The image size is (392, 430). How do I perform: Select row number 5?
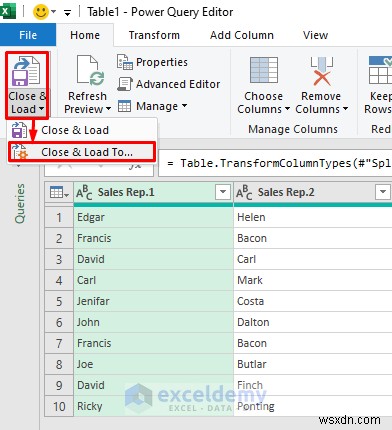point(59,301)
